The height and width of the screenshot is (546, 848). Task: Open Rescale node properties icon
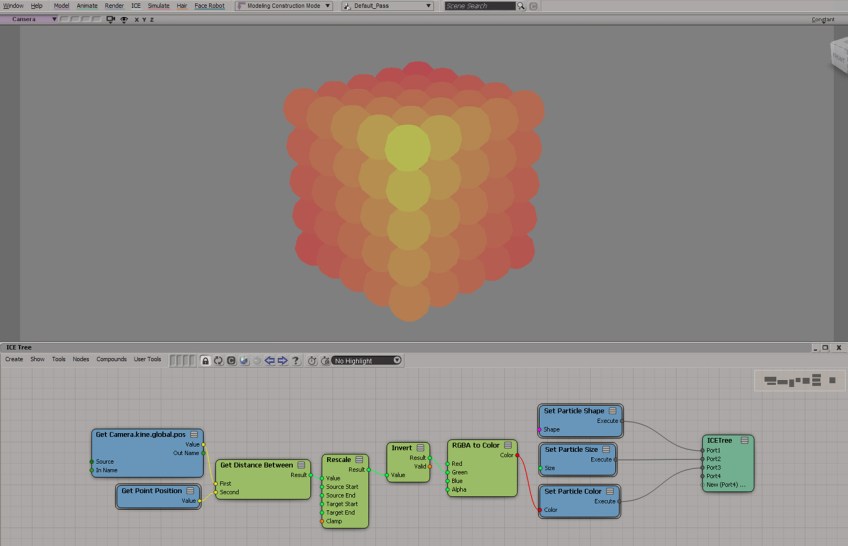[360, 459]
